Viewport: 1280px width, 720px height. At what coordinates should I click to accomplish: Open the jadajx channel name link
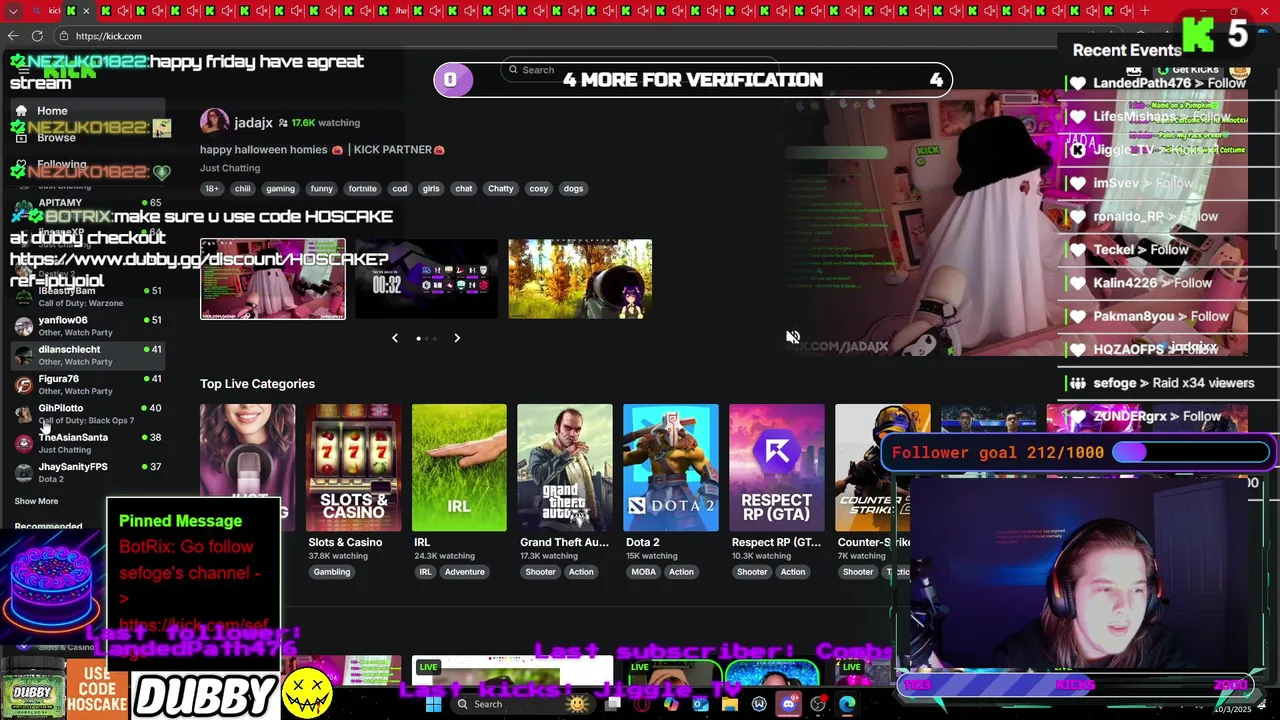pos(253,122)
